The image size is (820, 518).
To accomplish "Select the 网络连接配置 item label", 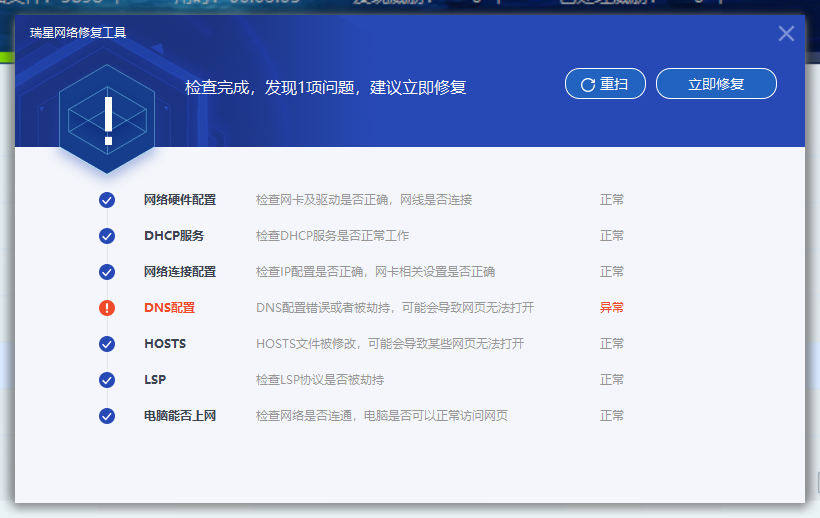I will 180,272.
